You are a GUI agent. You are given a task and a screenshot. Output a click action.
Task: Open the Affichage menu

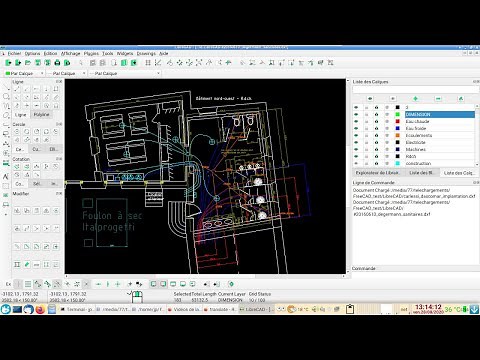click(71, 53)
